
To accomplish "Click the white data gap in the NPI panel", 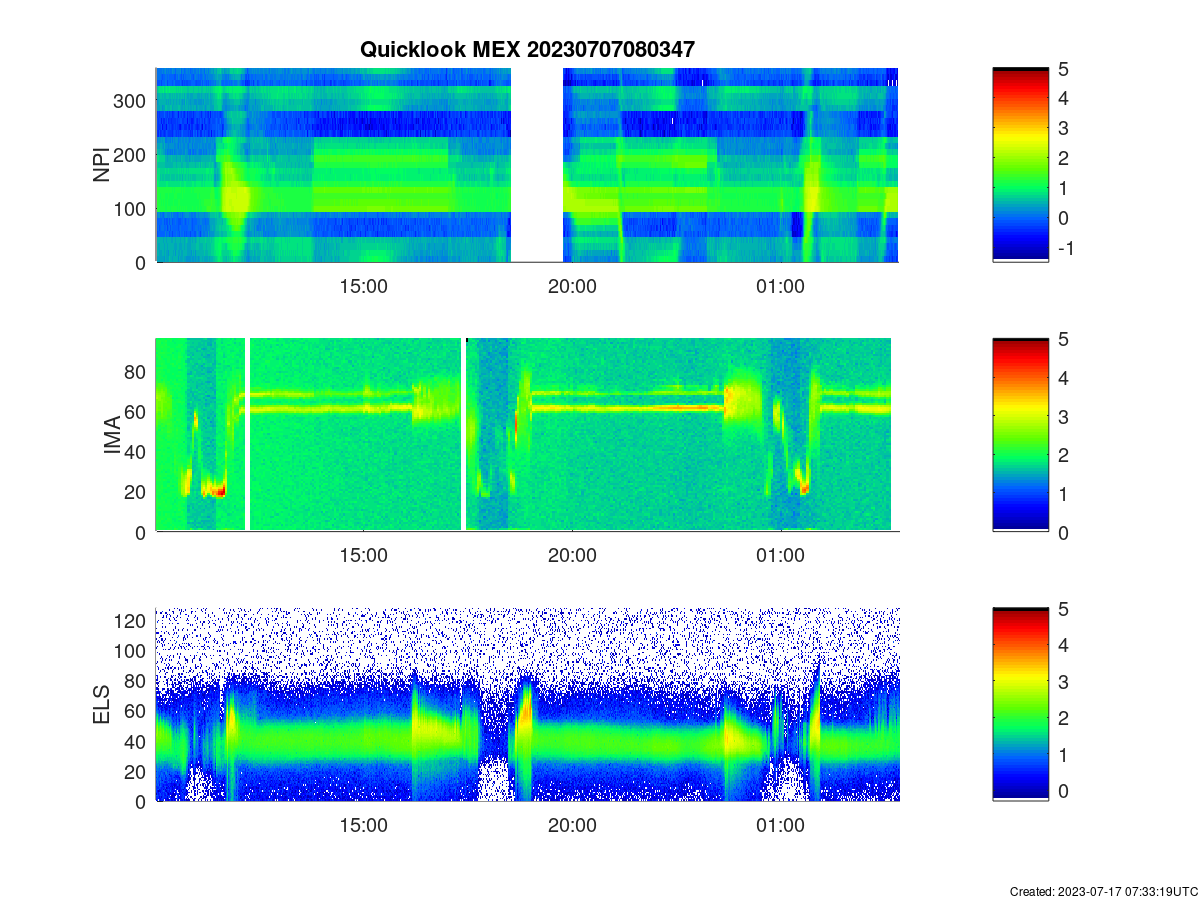I will pos(537,165).
